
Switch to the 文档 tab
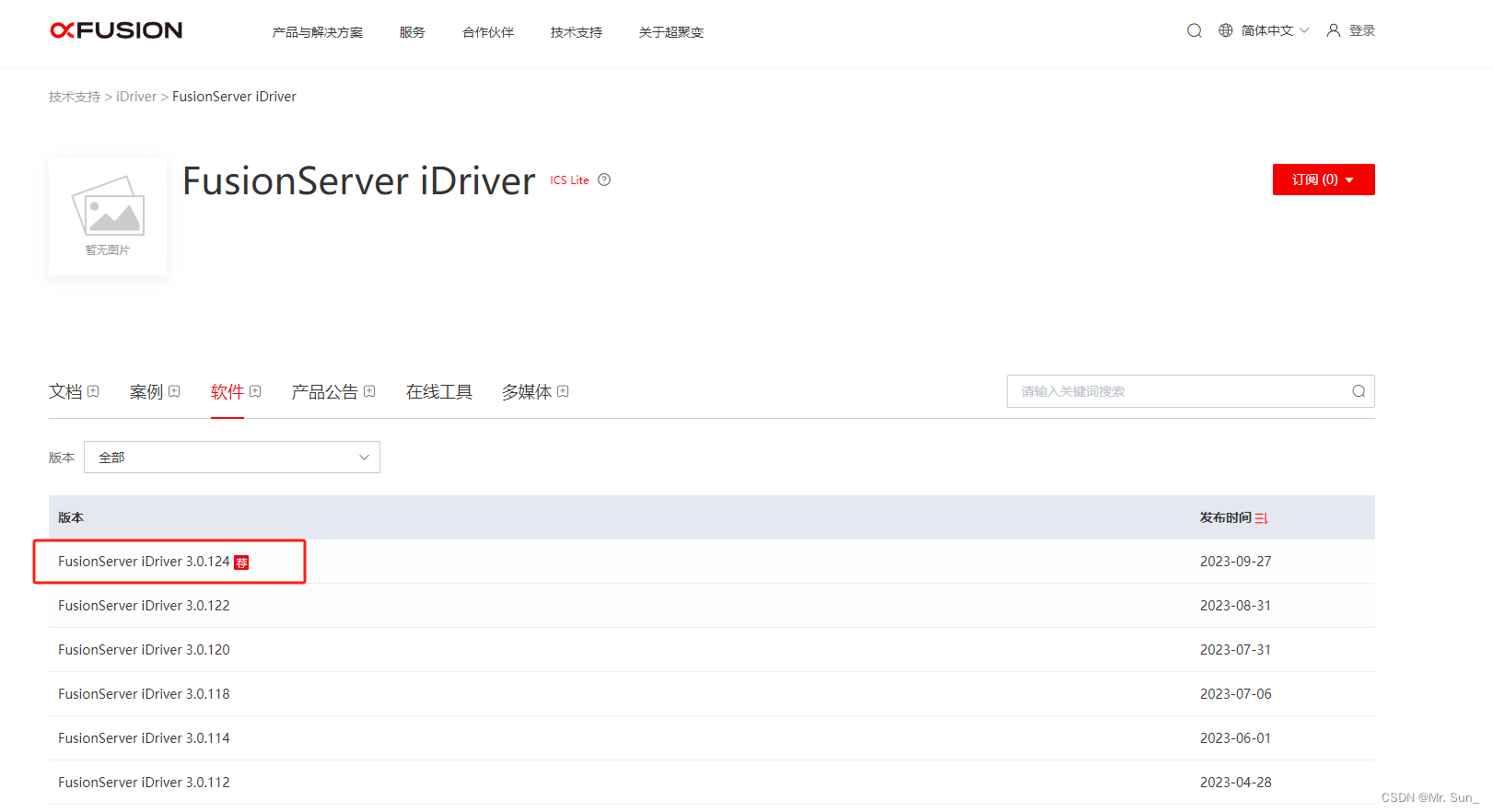coord(65,391)
